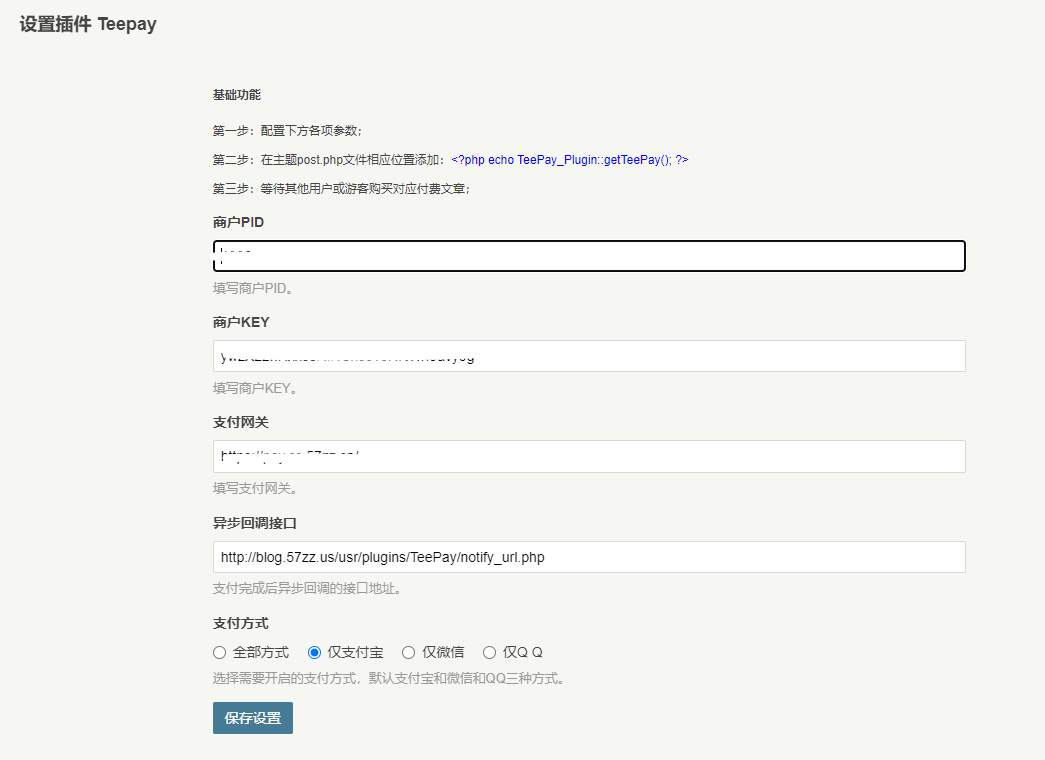The height and width of the screenshot is (760, 1045).
Task: Click the blue TeePay_Plugin::getTeePay() php code
Action: pyautogui.click(x=570, y=160)
